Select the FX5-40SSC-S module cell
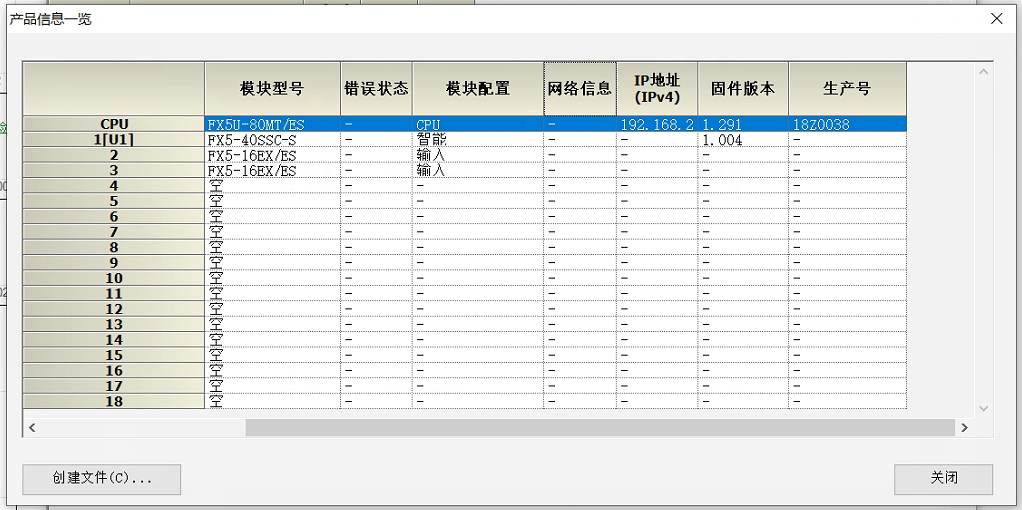 [272, 140]
